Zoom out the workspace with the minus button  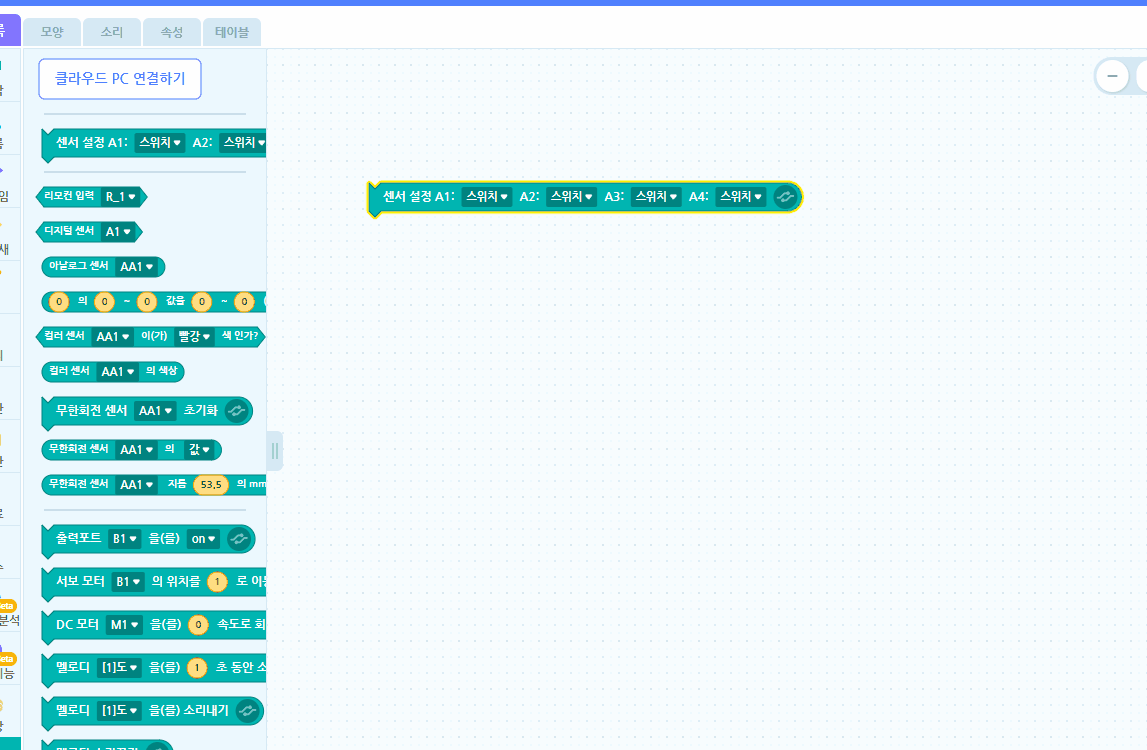pyautogui.click(x=1112, y=76)
